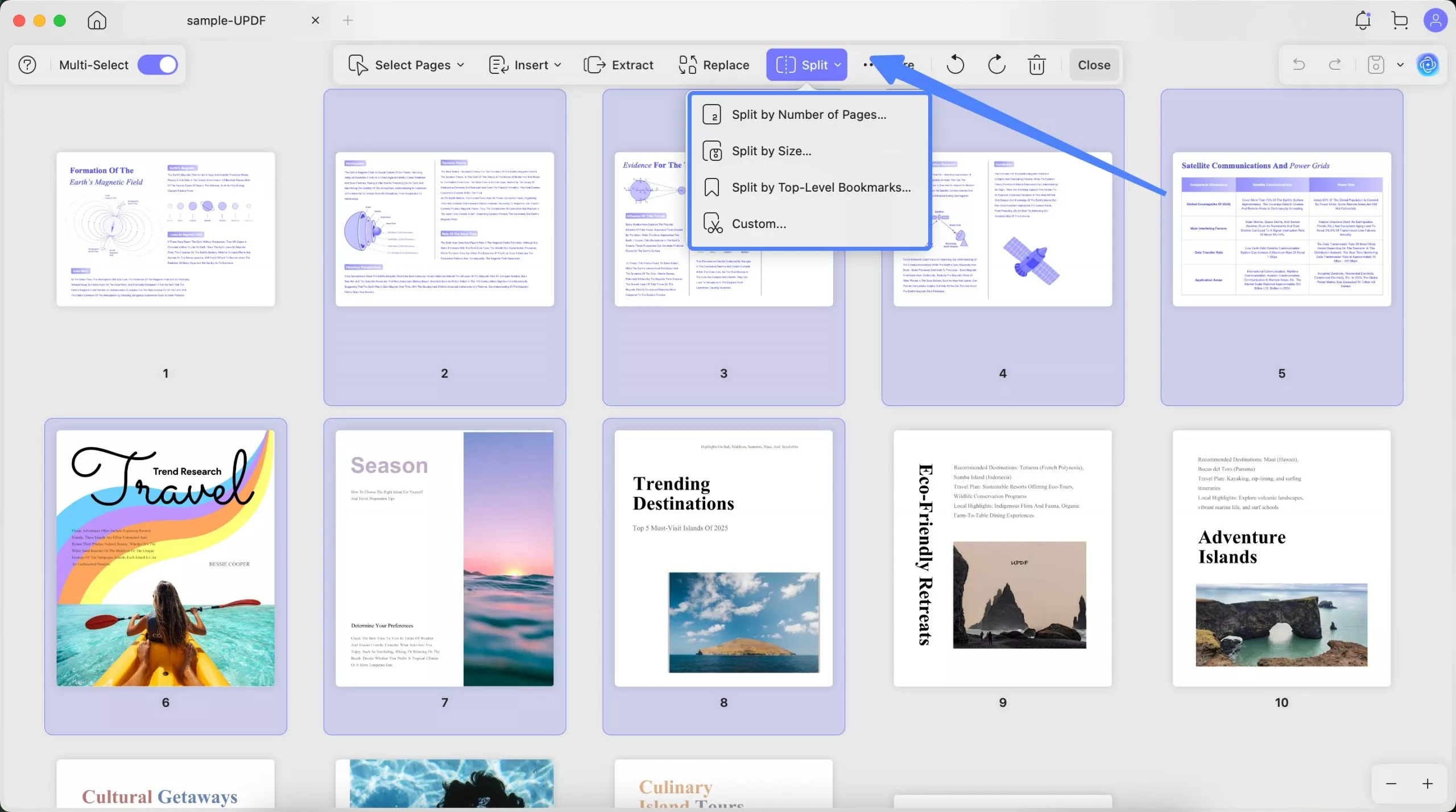Select page 10 Adventure Islands thumbnail
The width and height of the screenshot is (1456, 812).
click(x=1282, y=558)
